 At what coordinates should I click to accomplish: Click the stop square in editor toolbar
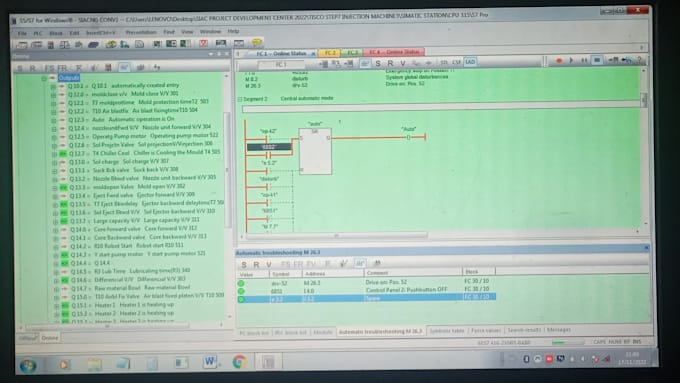point(597,60)
